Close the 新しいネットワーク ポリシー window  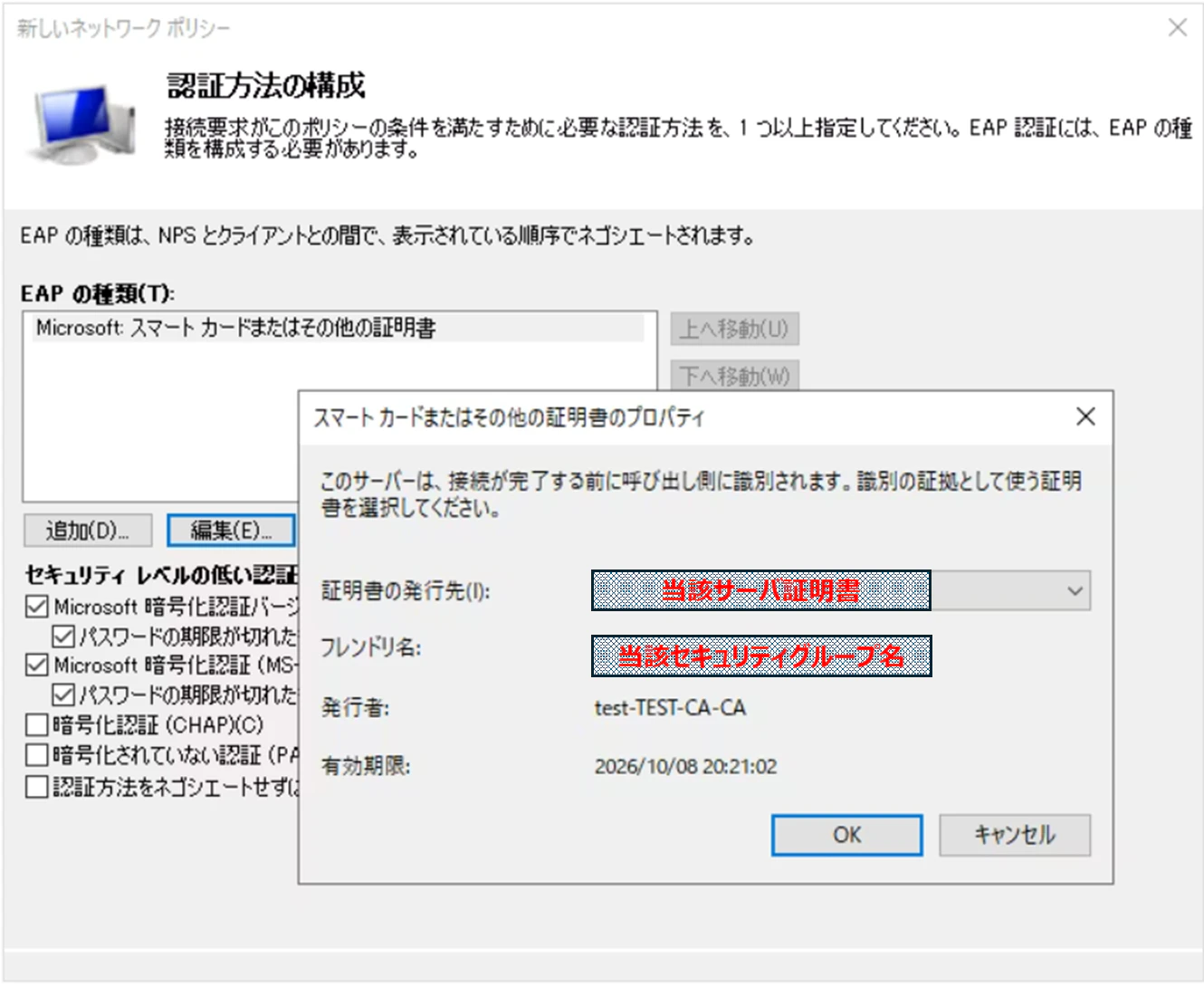click(x=1177, y=27)
